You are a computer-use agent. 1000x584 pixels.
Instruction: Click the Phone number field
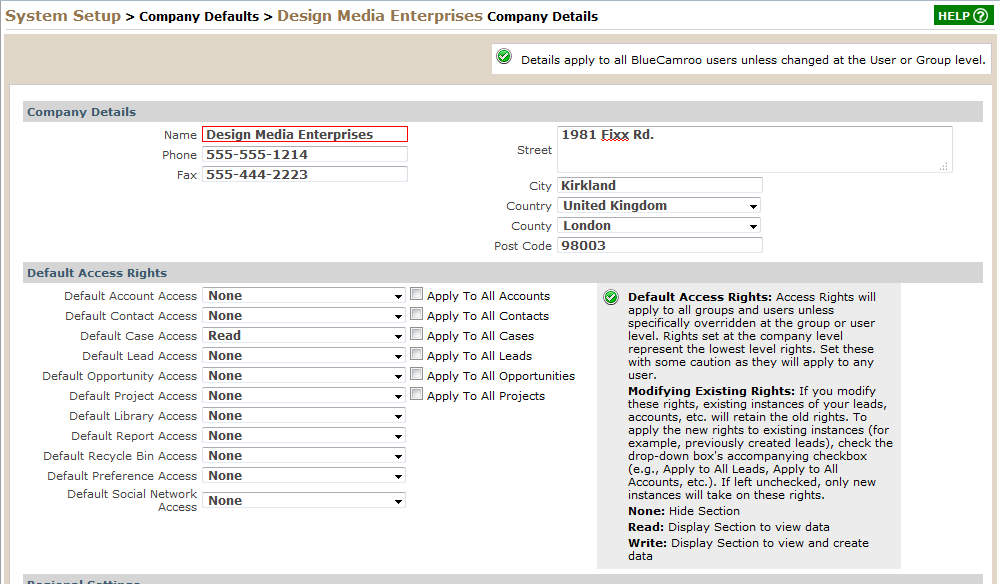(x=305, y=154)
